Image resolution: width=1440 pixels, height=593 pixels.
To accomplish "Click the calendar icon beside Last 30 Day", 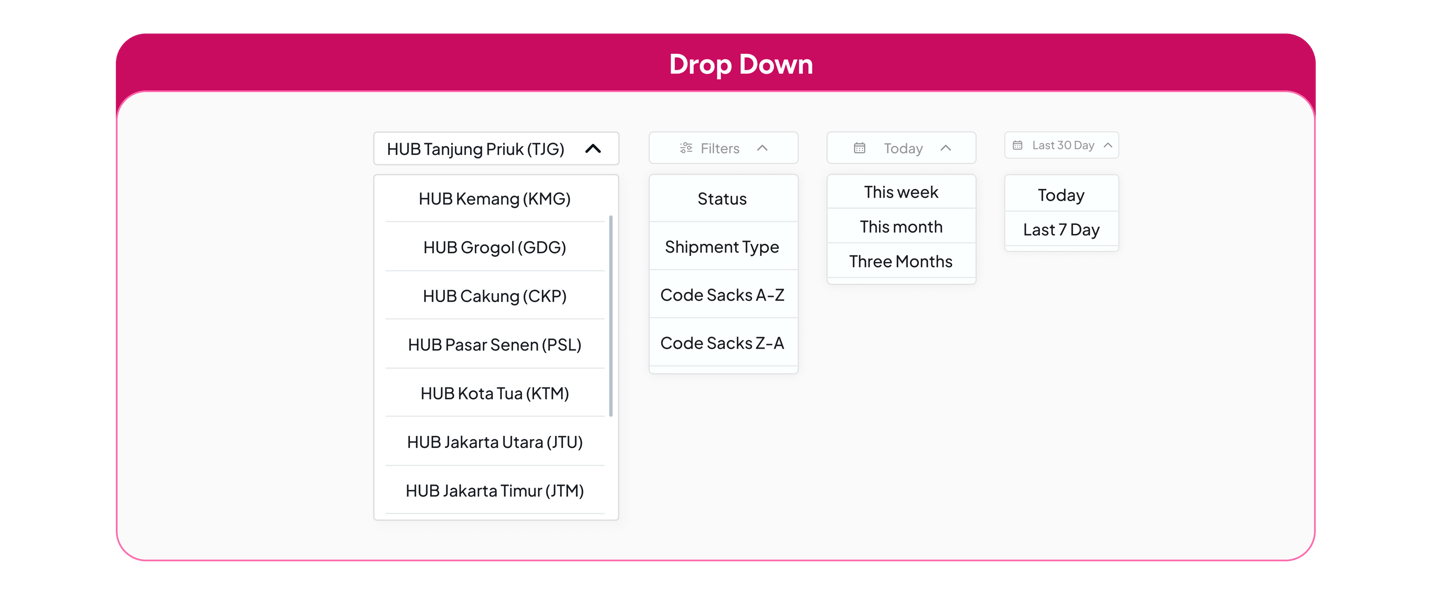I will click(x=1018, y=145).
